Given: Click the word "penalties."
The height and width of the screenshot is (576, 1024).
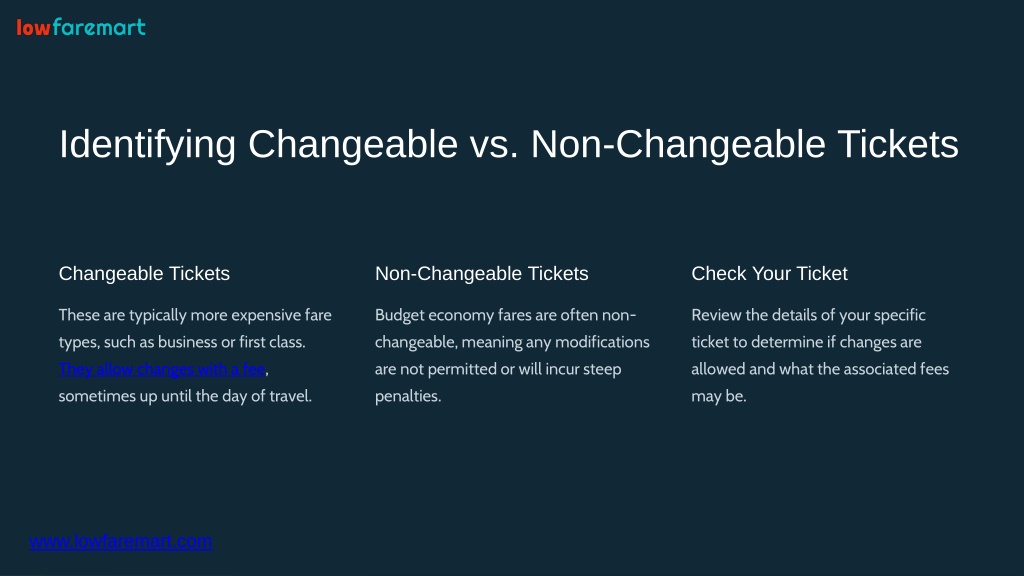Looking at the screenshot, I should pos(408,396).
